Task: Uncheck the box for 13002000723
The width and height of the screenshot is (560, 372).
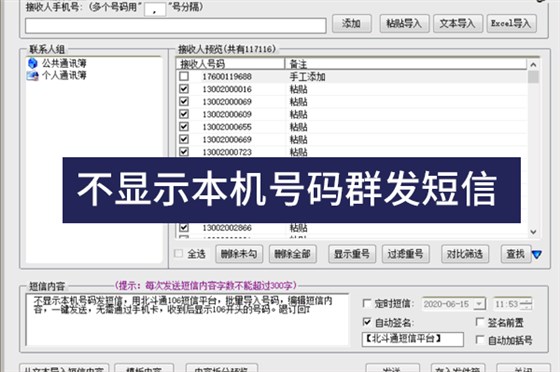Action: (184, 152)
